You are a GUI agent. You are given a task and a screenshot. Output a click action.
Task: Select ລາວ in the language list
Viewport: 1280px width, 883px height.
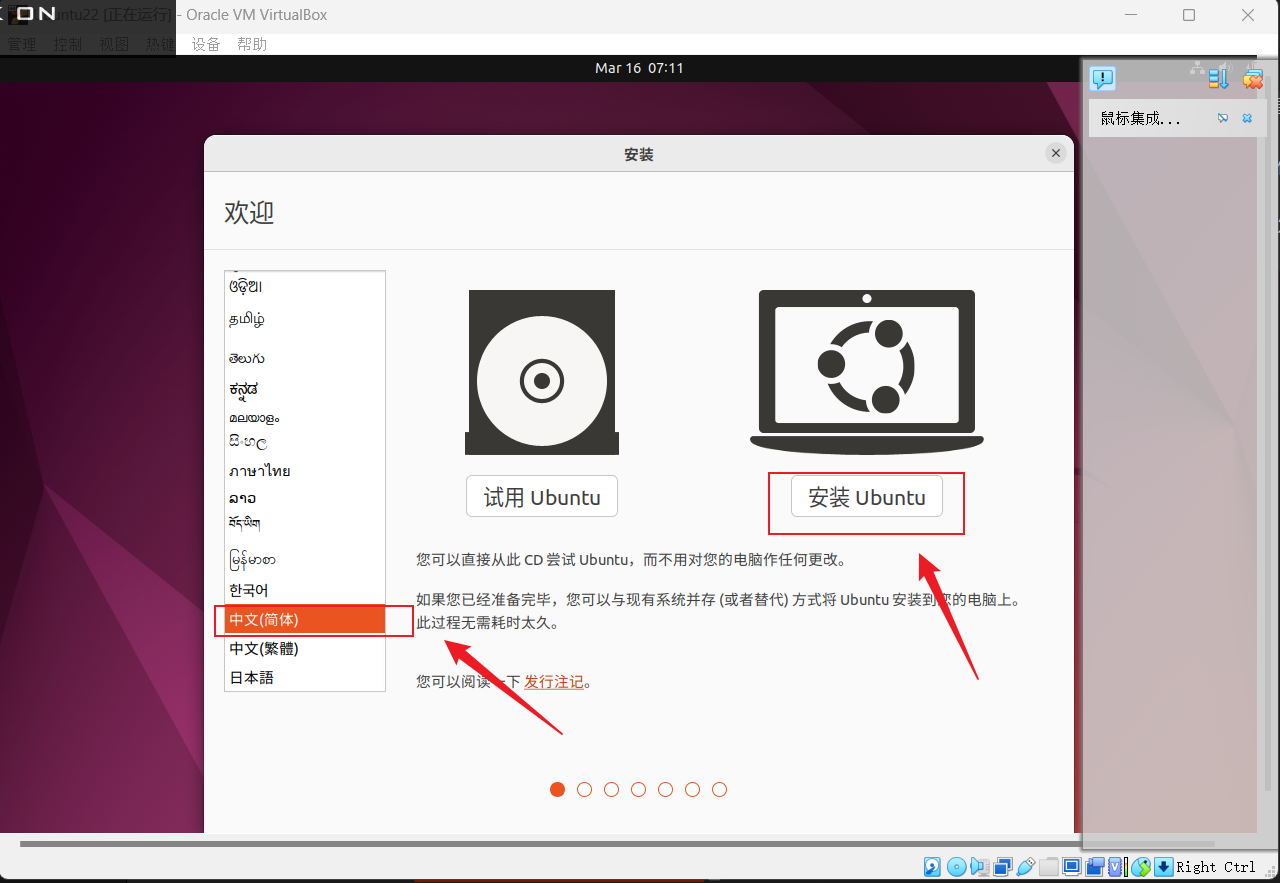[x=305, y=498]
